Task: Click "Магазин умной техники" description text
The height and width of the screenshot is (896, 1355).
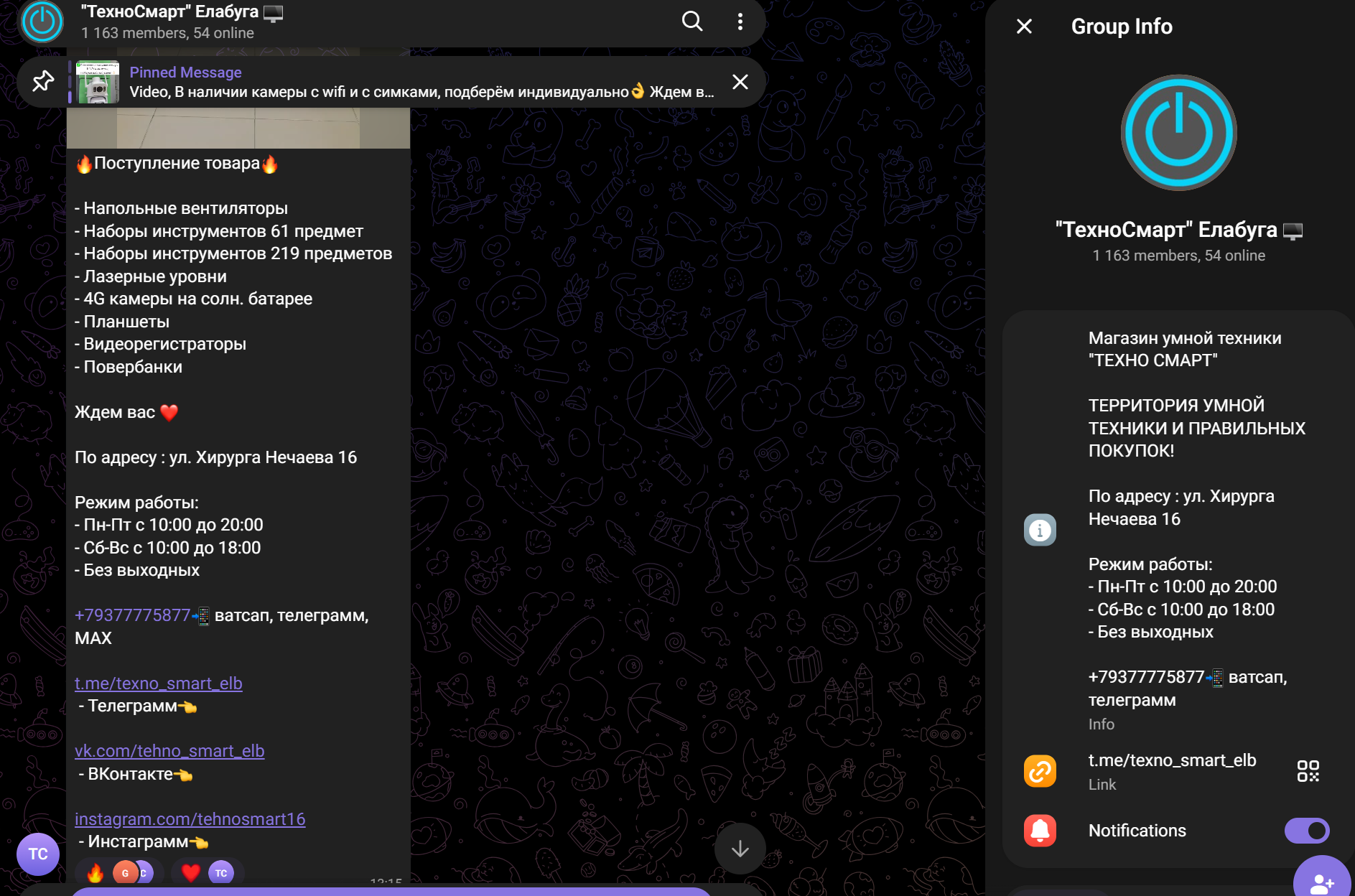Action: [1184, 338]
